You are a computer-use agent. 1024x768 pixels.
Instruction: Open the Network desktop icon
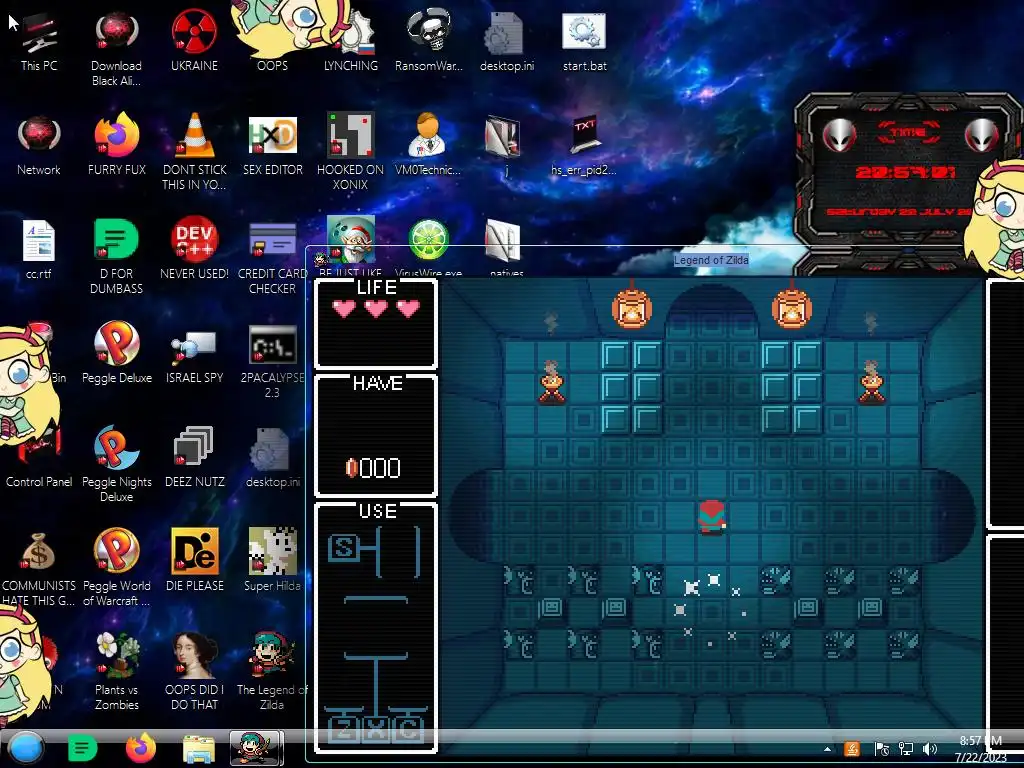(39, 145)
